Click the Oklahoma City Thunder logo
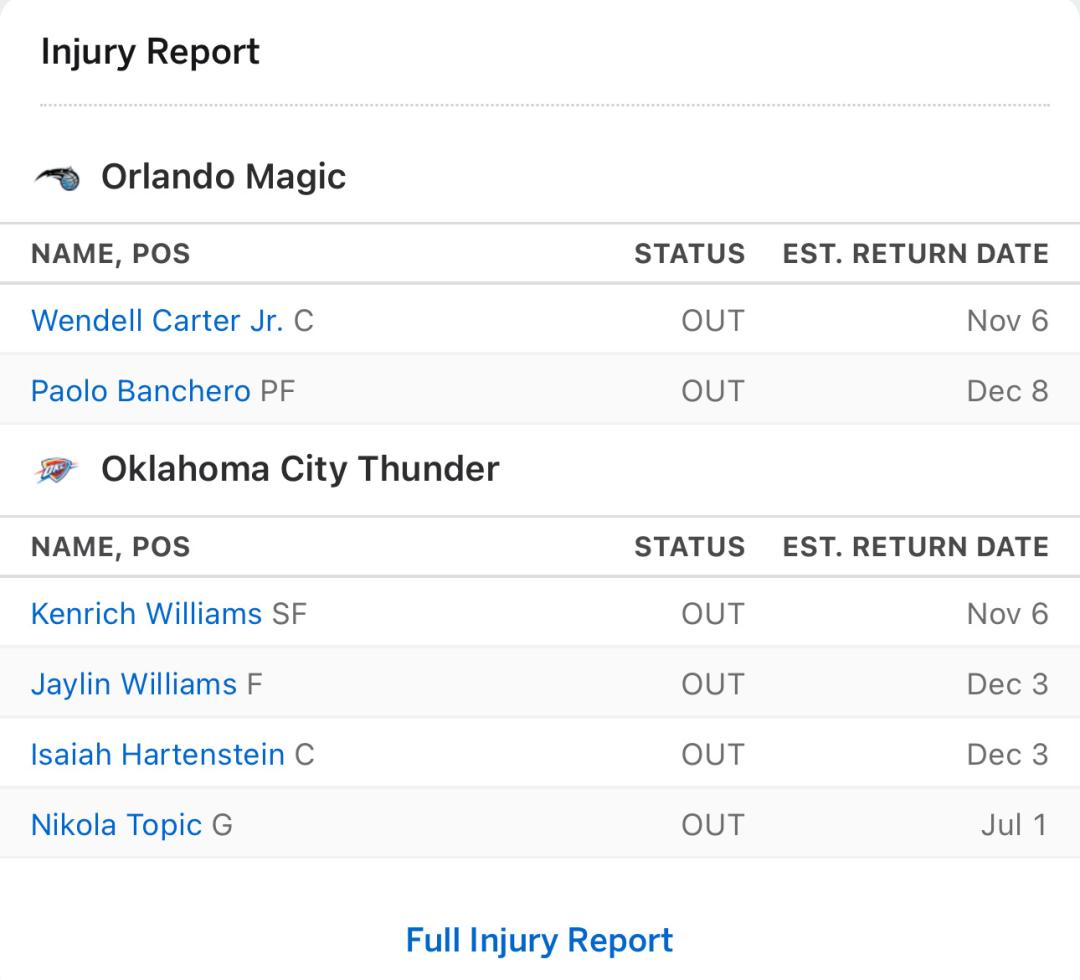The height and width of the screenshot is (980, 1080). [x=56, y=470]
